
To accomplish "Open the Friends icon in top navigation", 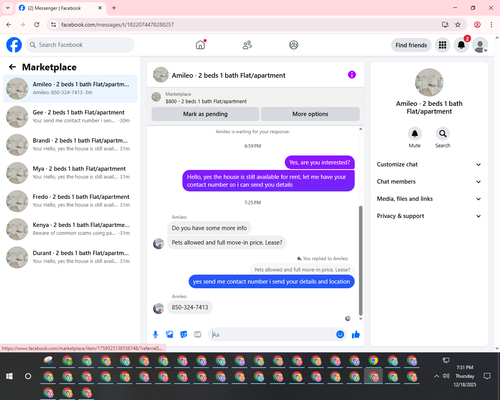I will (247, 45).
